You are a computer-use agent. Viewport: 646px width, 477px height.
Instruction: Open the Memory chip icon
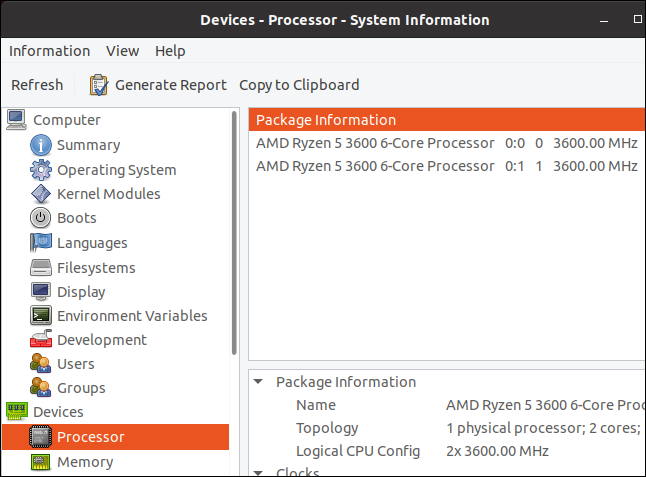point(41,462)
